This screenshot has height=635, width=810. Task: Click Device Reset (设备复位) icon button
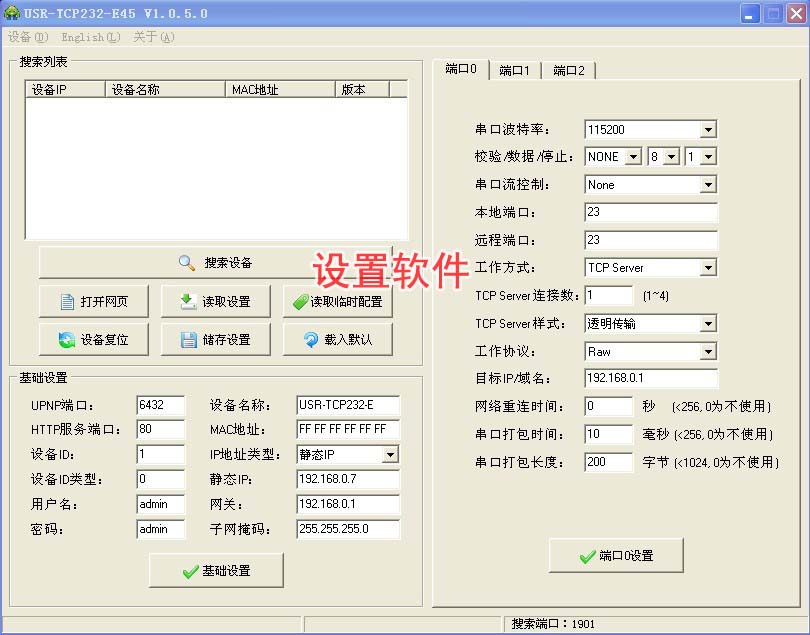[x=96, y=340]
